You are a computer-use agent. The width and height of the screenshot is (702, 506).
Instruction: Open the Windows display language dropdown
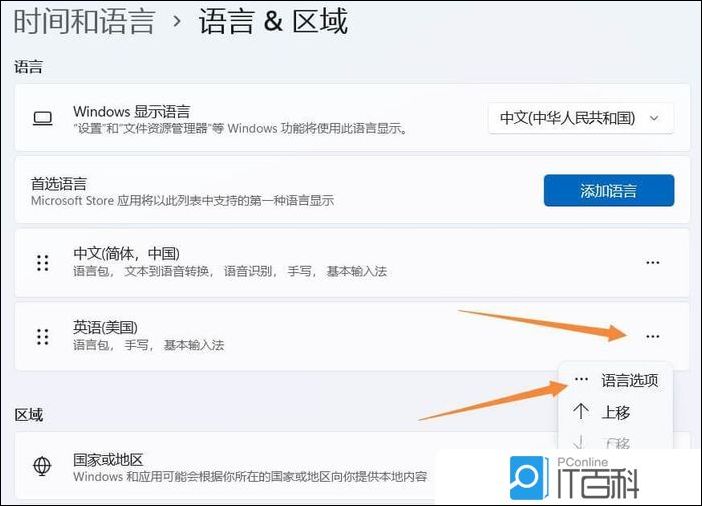coord(581,118)
